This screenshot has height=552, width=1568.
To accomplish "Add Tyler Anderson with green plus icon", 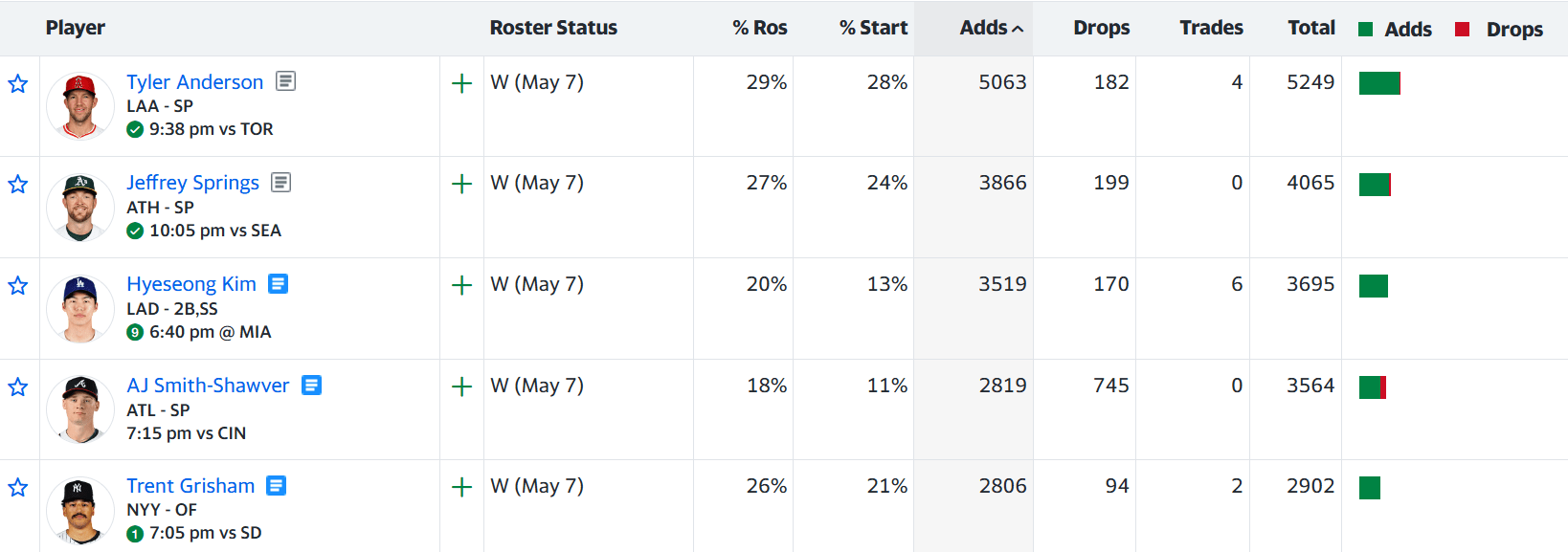I will 461,83.
